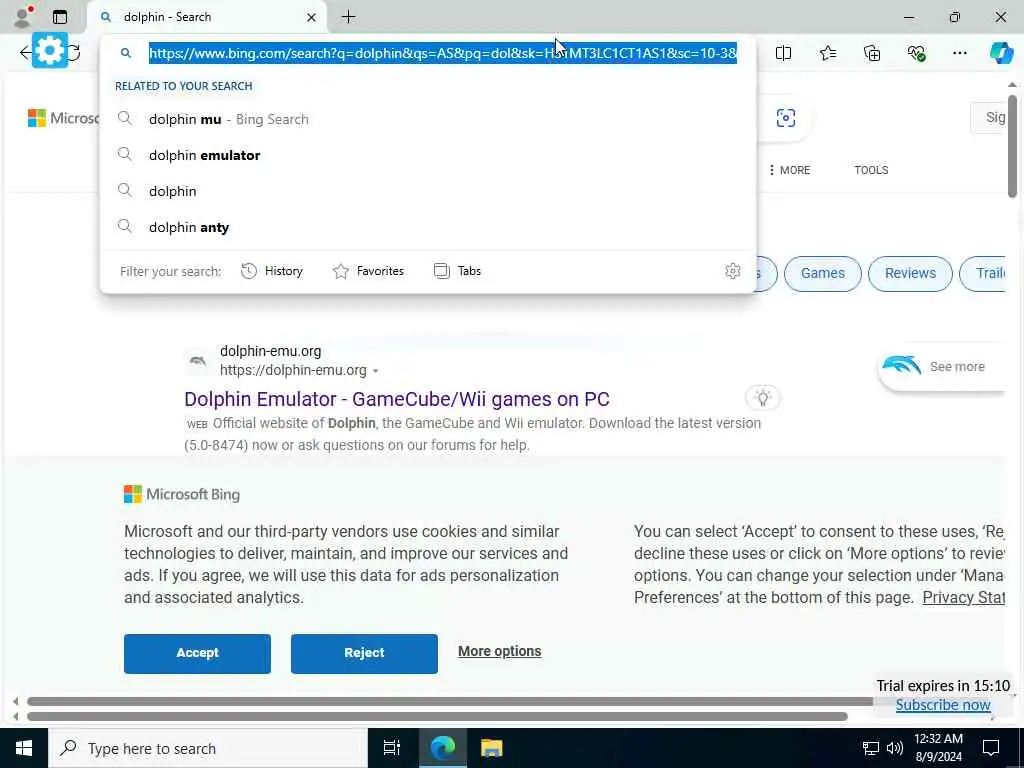This screenshot has width=1024, height=768.
Task: Click the Subscribe now link
Action: pos(942,705)
